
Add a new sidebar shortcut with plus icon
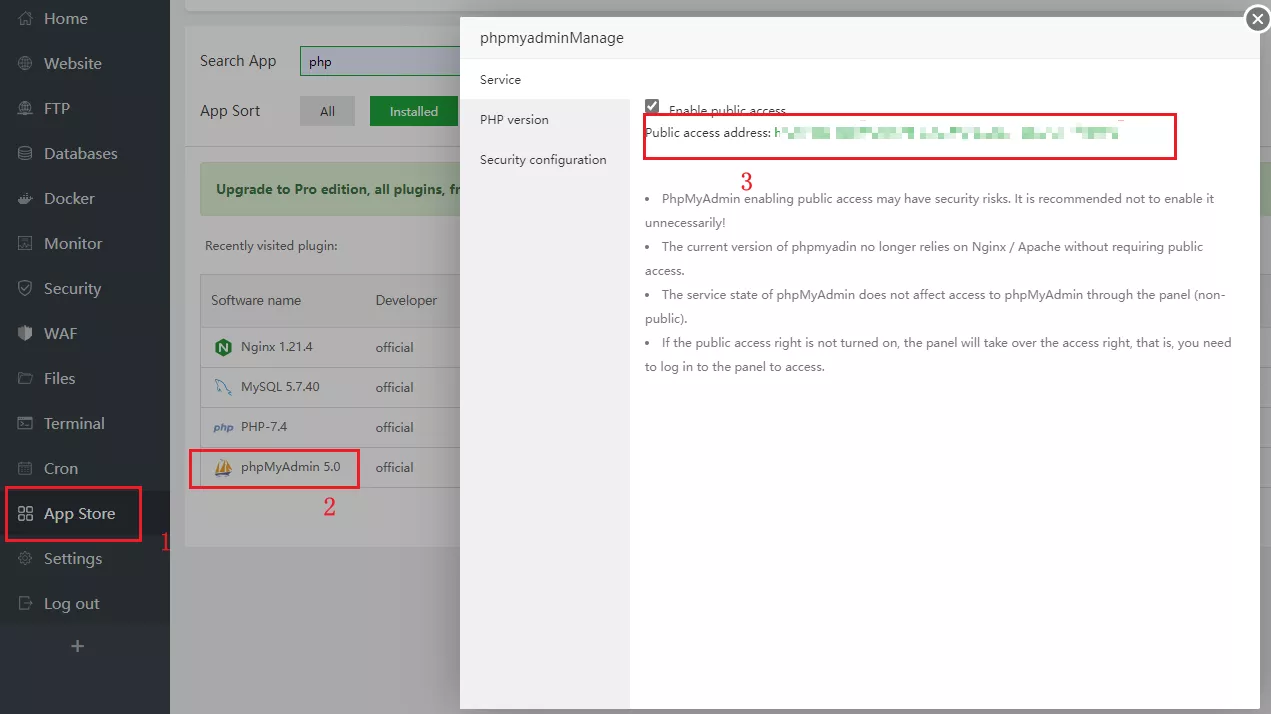pyautogui.click(x=77, y=646)
